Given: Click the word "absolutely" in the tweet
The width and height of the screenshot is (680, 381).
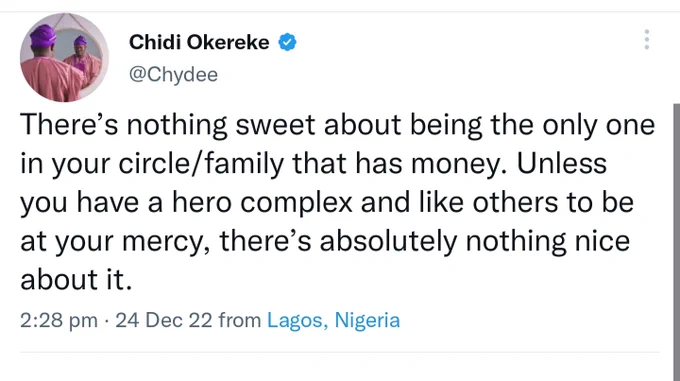Looking at the screenshot, I should [x=388, y=241].
